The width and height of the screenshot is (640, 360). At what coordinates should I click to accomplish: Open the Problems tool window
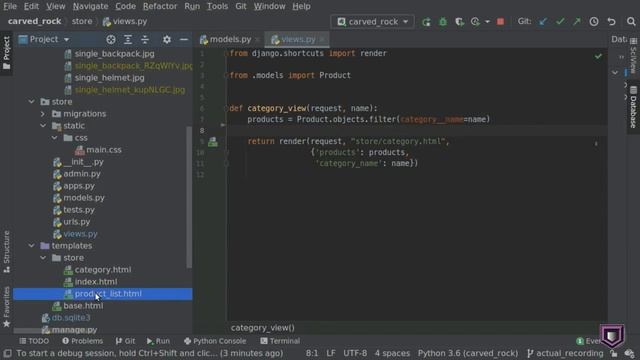(x=82, y=341)
